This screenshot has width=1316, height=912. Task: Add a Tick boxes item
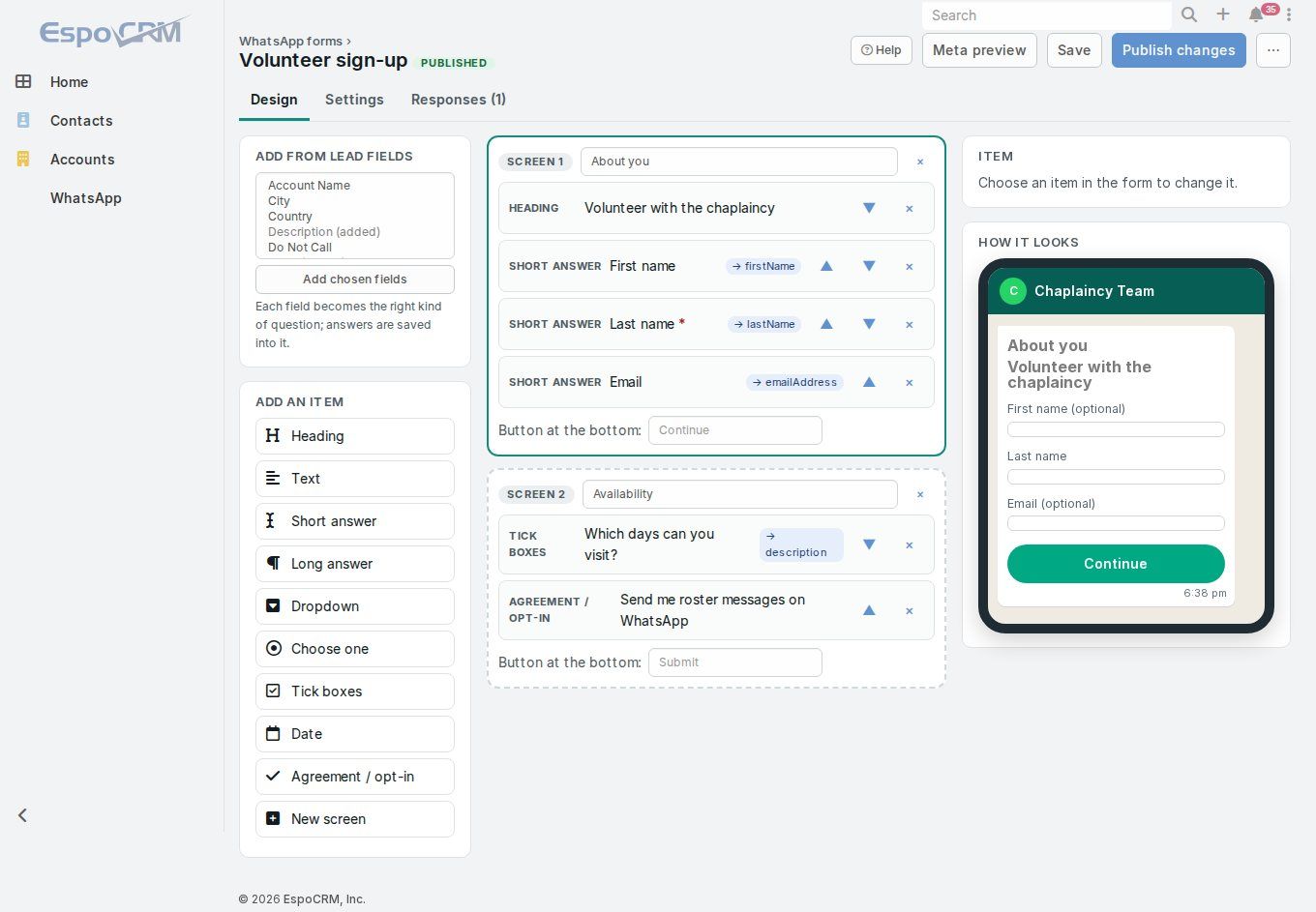pos(355,691)
